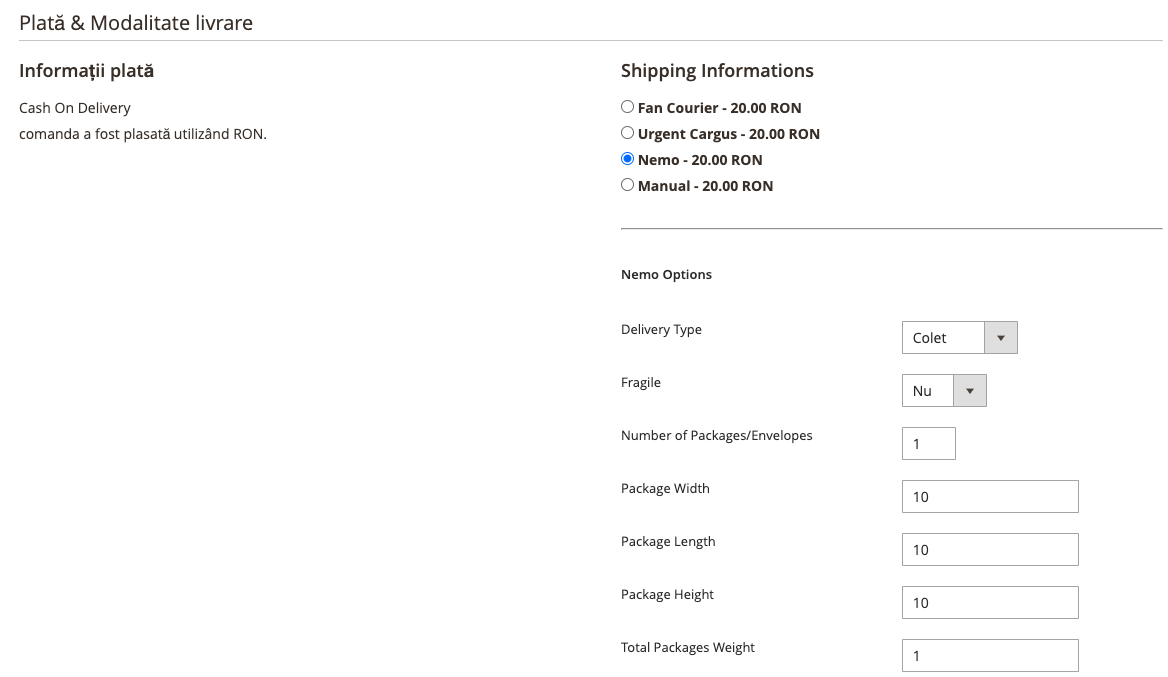Image resolution: width=1168 pixels, height=677 pixels.
Task: Click the 'Delivery Type' label
Action: [661, 329]
